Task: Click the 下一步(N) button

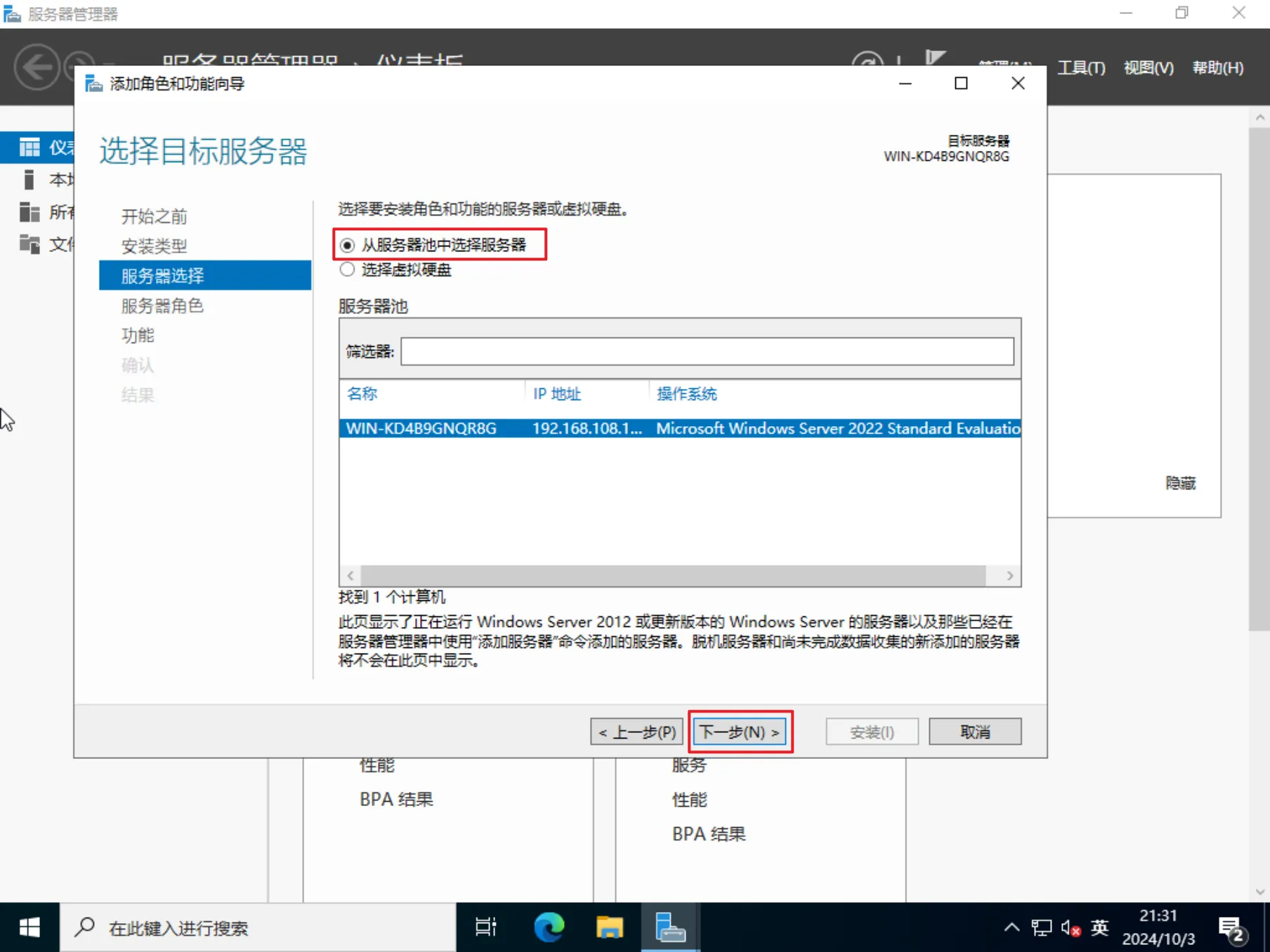Action: click(x=740, y=732)
